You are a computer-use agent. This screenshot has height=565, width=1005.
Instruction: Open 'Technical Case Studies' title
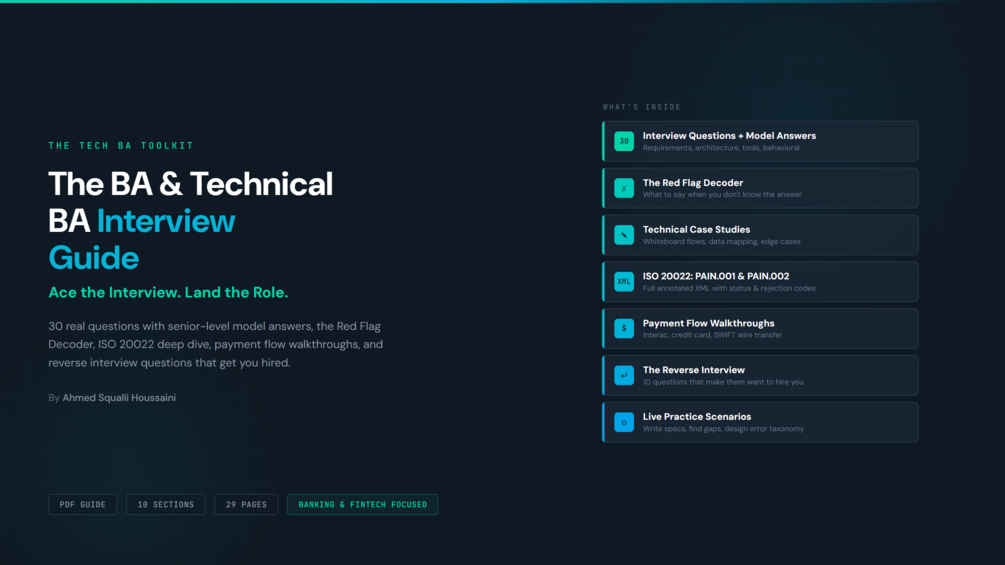(696, 229)
